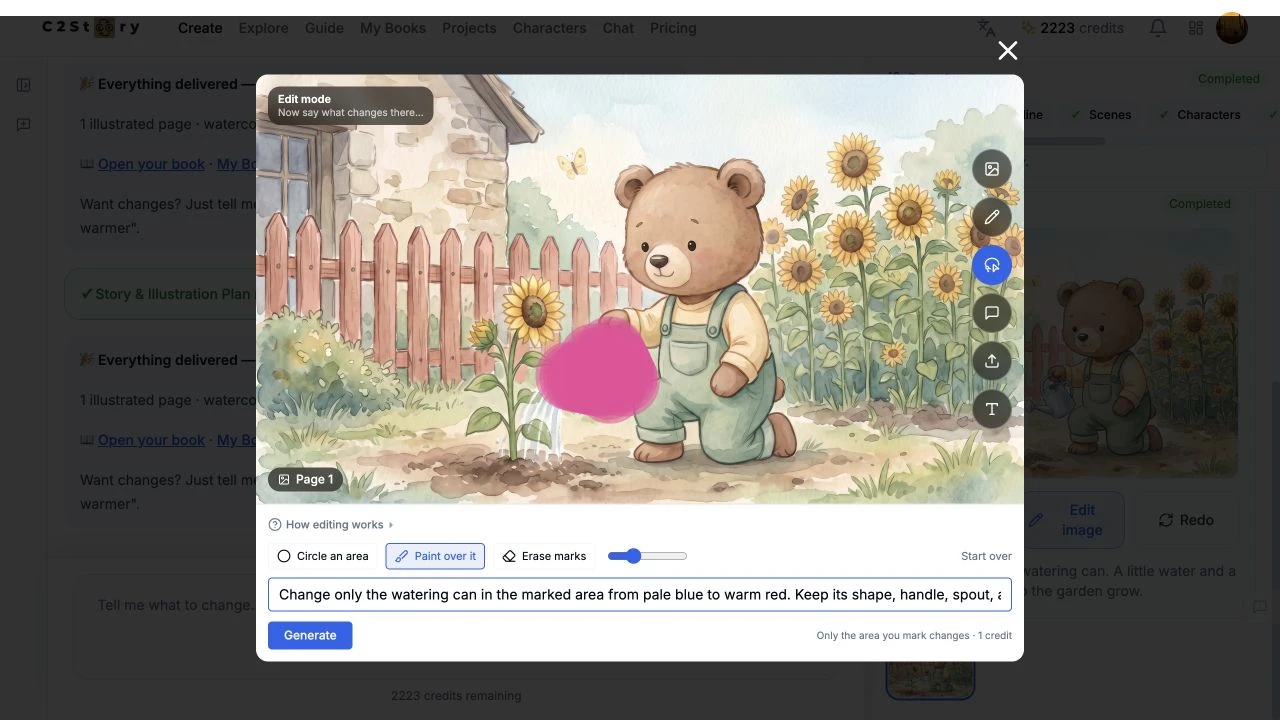The height and width of the screenshot is (720, 1280).
Task: Click the highlighted blue lasso tool icon
Action: (992, 265)
